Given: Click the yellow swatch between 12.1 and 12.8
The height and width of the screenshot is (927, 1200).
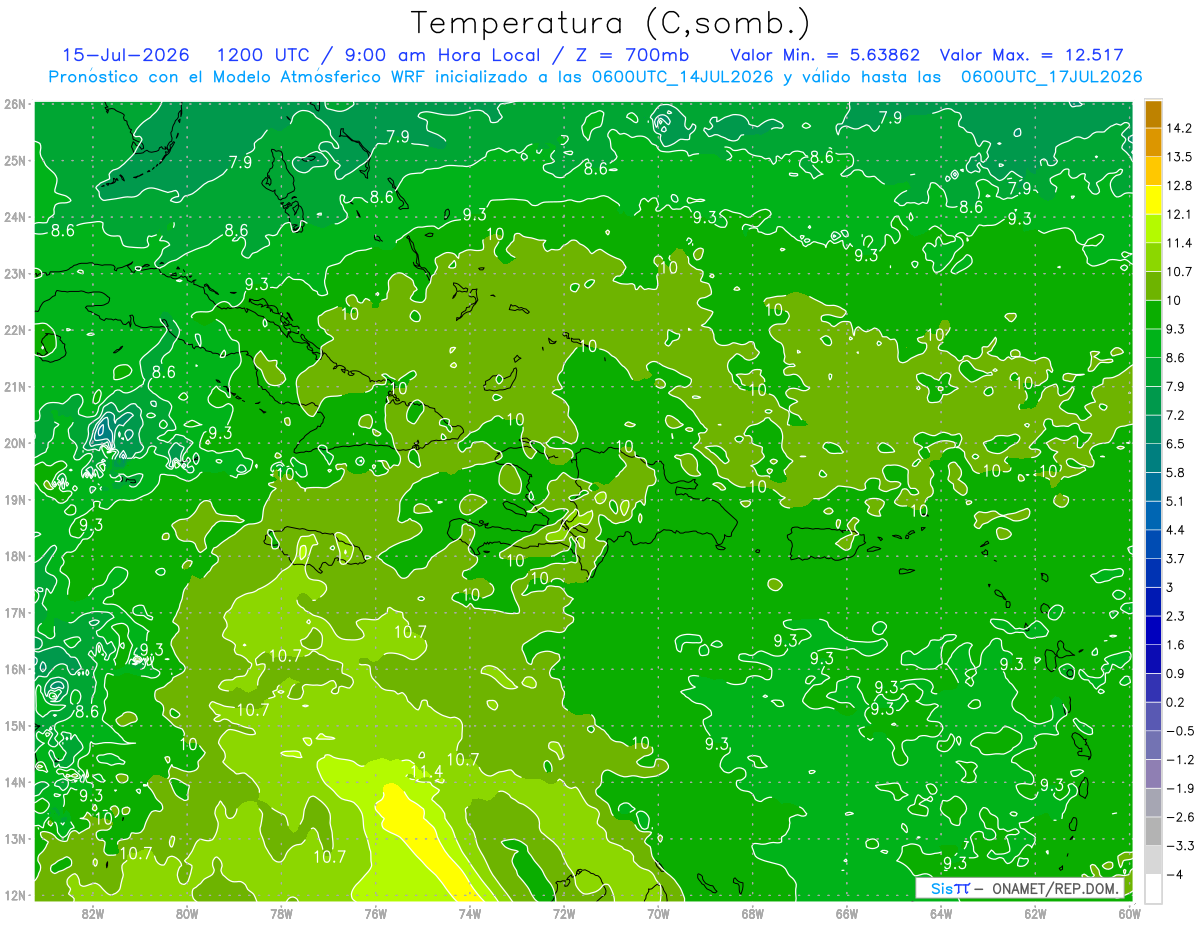Looking at the screenshot, I should 1153,199.
